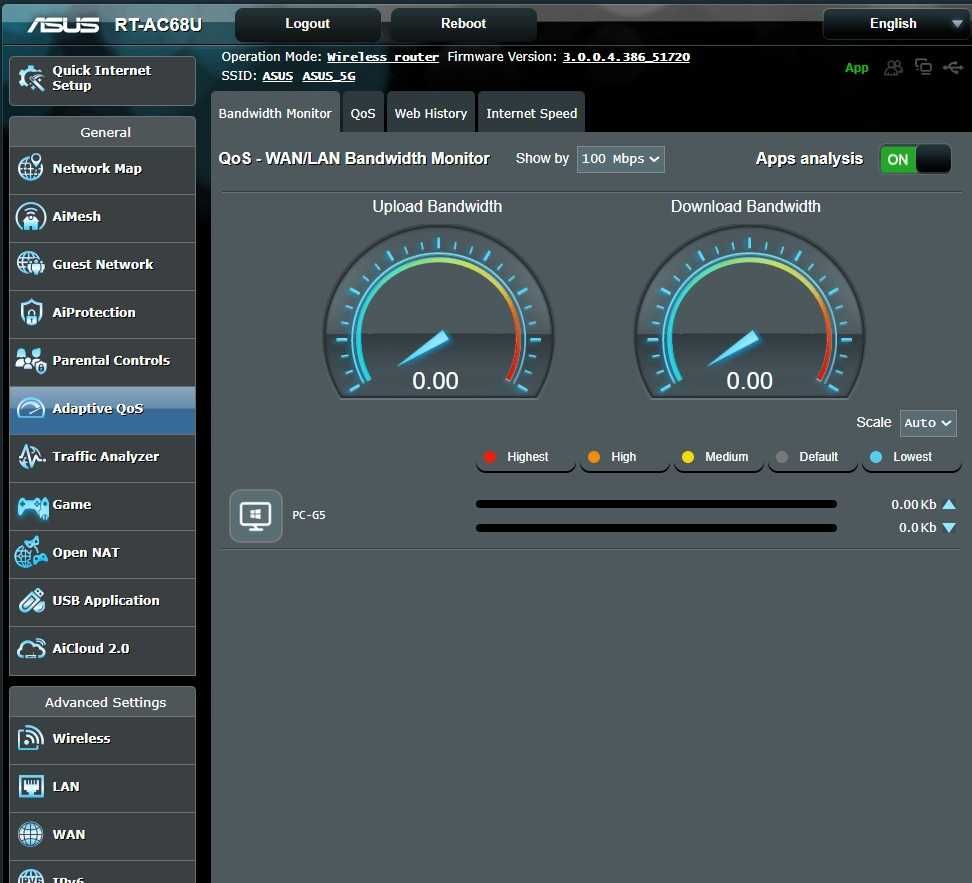Click the Traffic Analyzer icon

coord(30,457)
